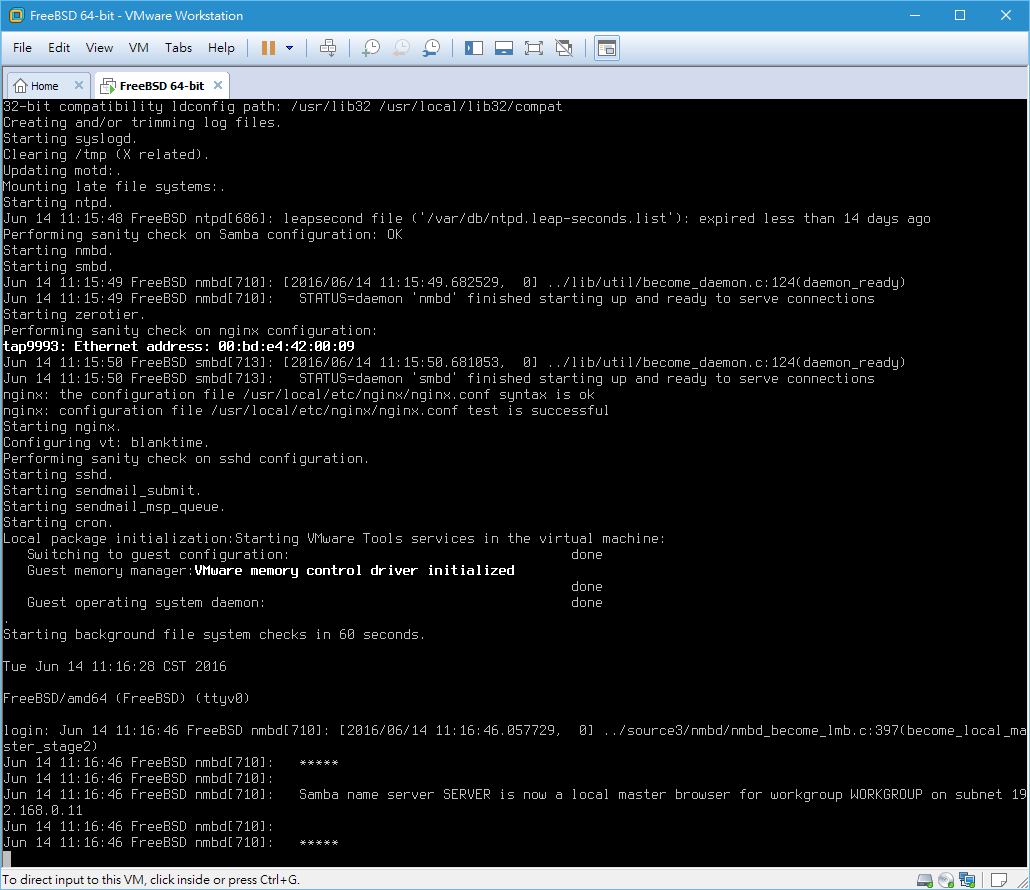Expand the View menu
1030x890 pixels.
(x=99, y=48)
